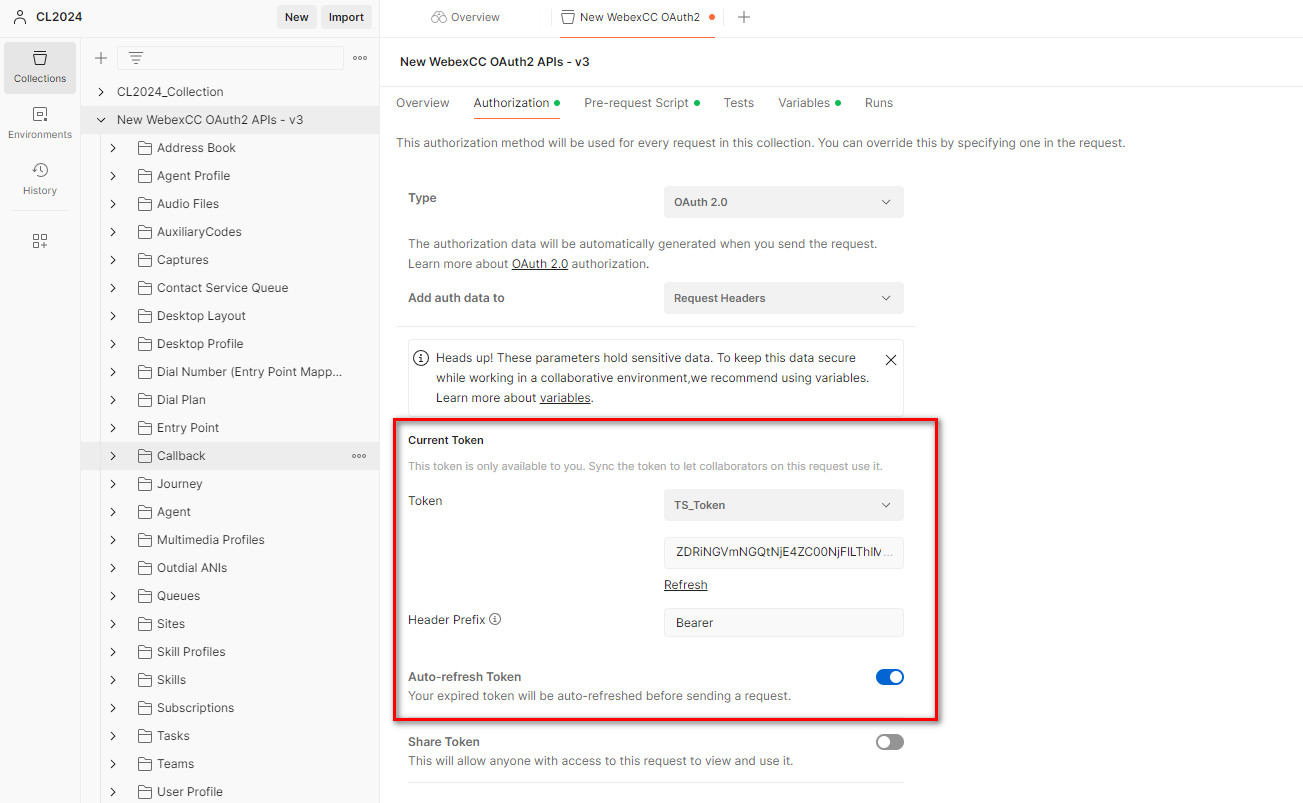Screen dimensions: 1303x803
Task: Click the Captures folder icon
Action: tap(144, 260)
